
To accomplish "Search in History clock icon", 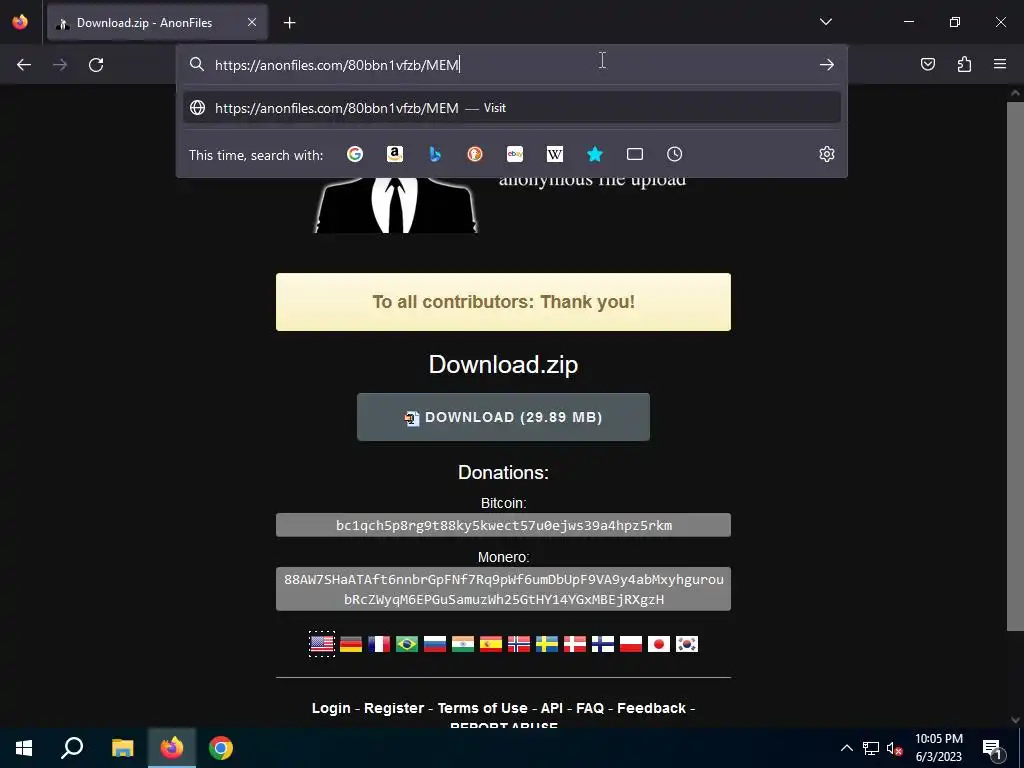I will click(x=675, y=154).
